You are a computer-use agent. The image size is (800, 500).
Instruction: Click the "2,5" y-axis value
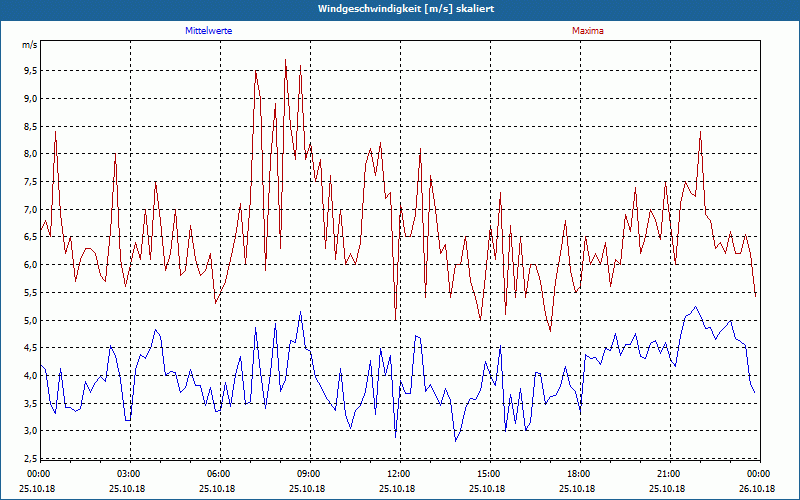tap(31, 458)
